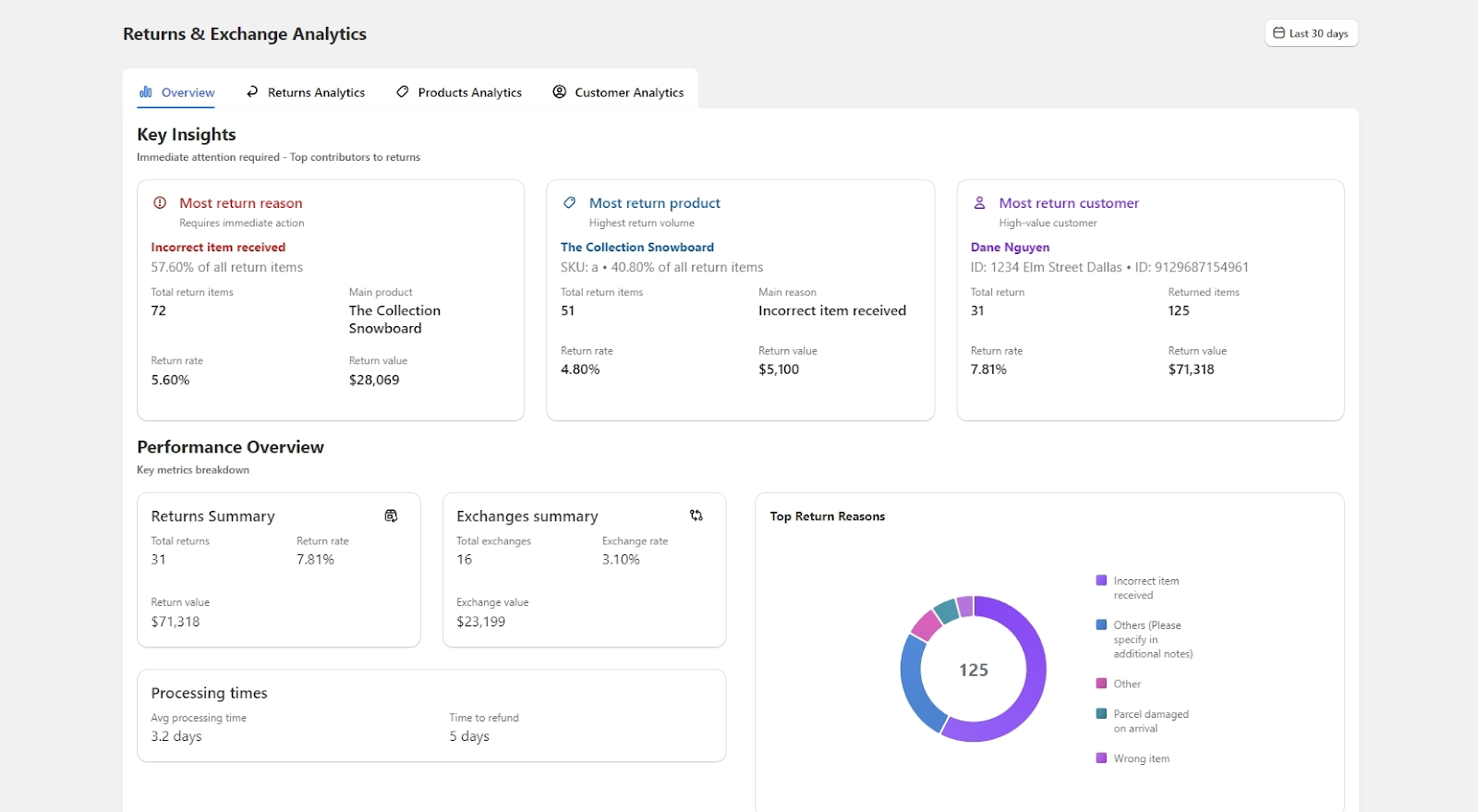Select the Parcel damaged on arrival legend swatch
Image resolution: width=1478 pixels, height=812 pixels.
1101,713
